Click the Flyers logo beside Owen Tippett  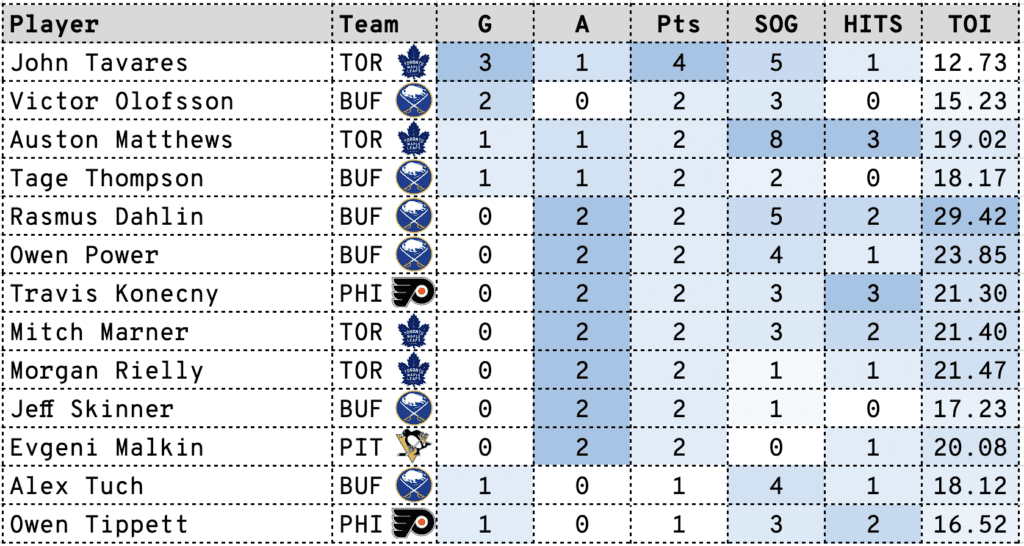[x=413, y=525]
